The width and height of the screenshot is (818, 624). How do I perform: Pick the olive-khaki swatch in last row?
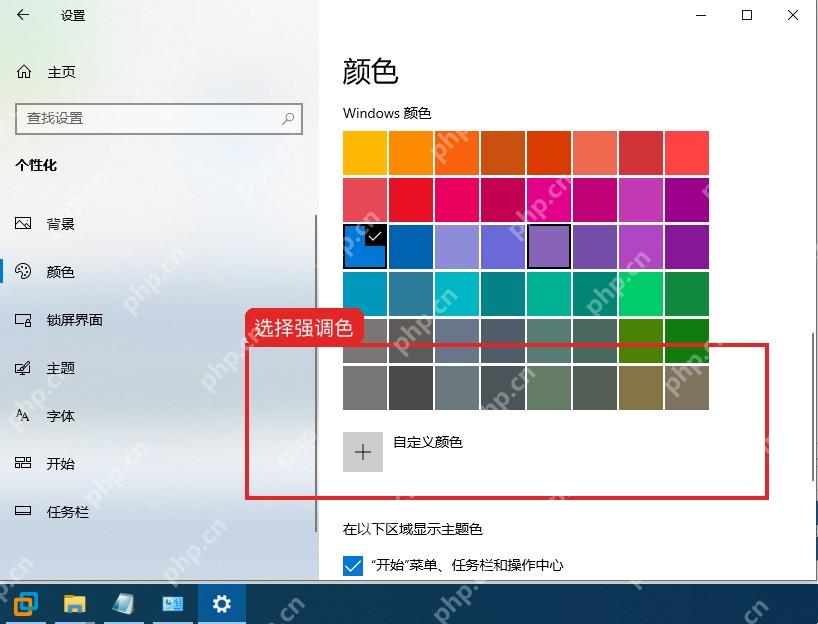(641, 388)
